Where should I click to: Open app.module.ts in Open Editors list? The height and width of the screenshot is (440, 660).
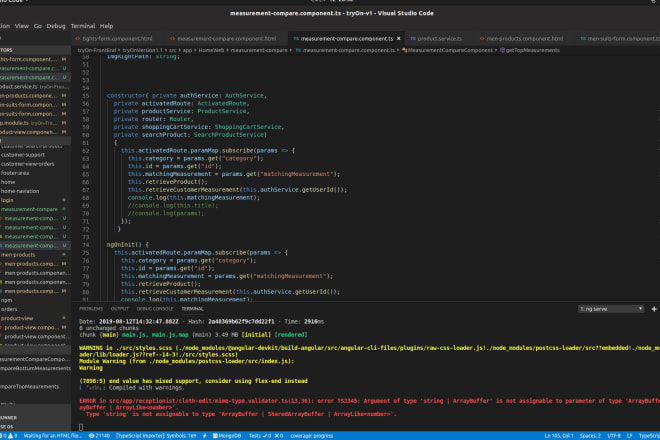click(35, 123)
